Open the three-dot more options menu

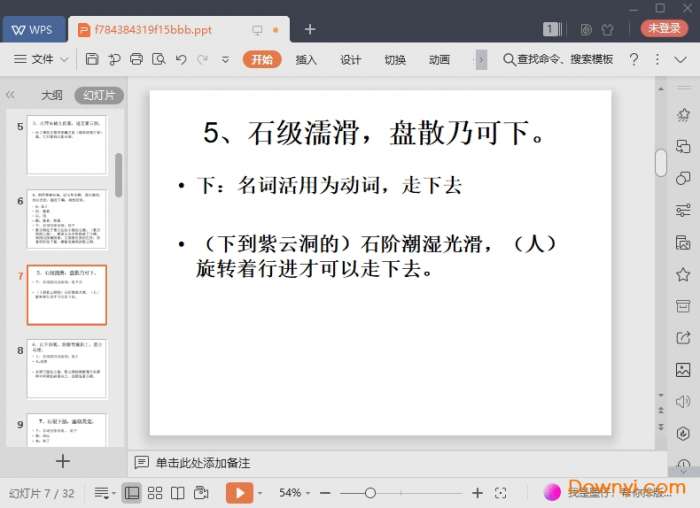(657, 59)
